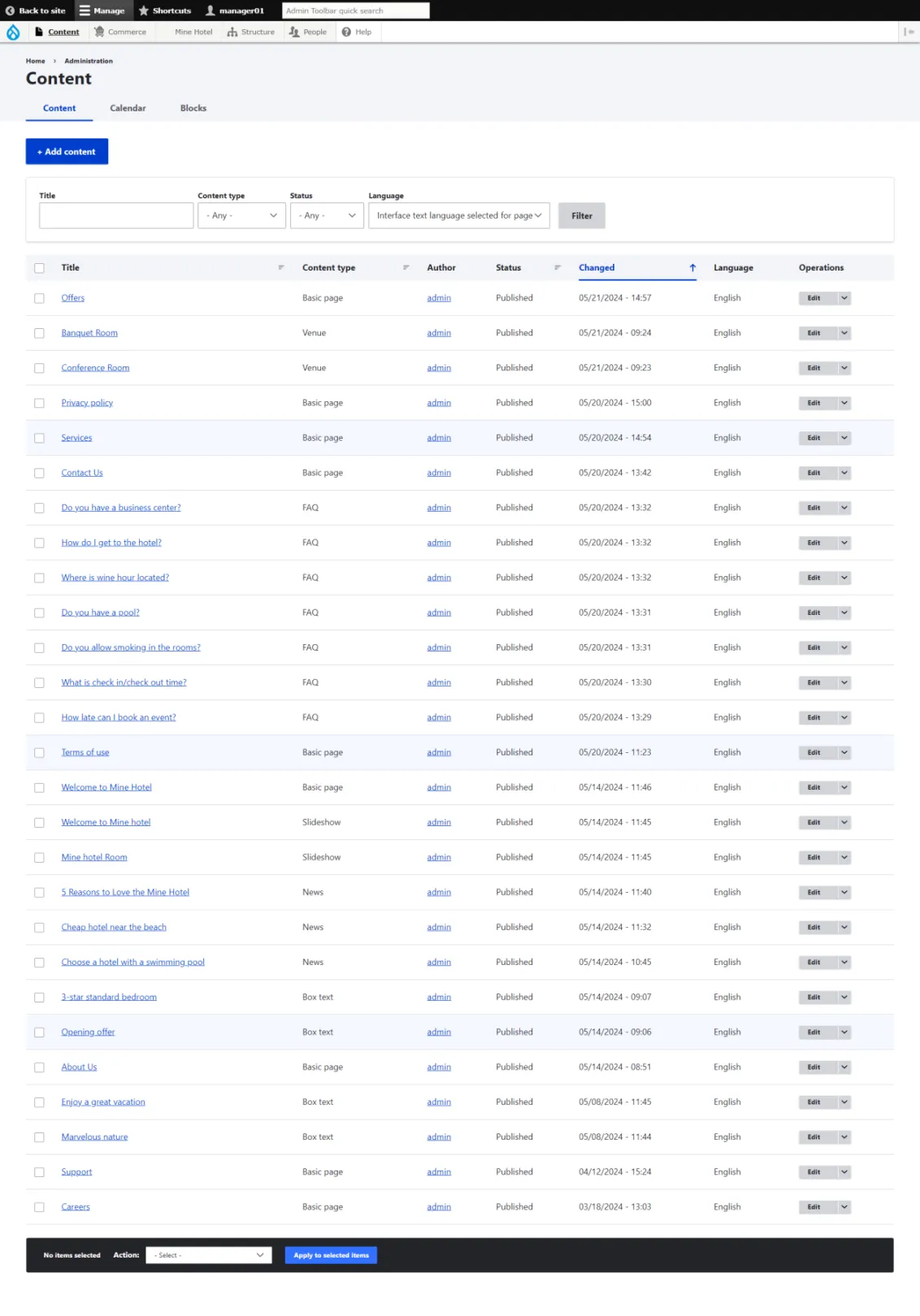Sort by Title column sort icon
This screenshot has width=920, height=1316.
281,267
